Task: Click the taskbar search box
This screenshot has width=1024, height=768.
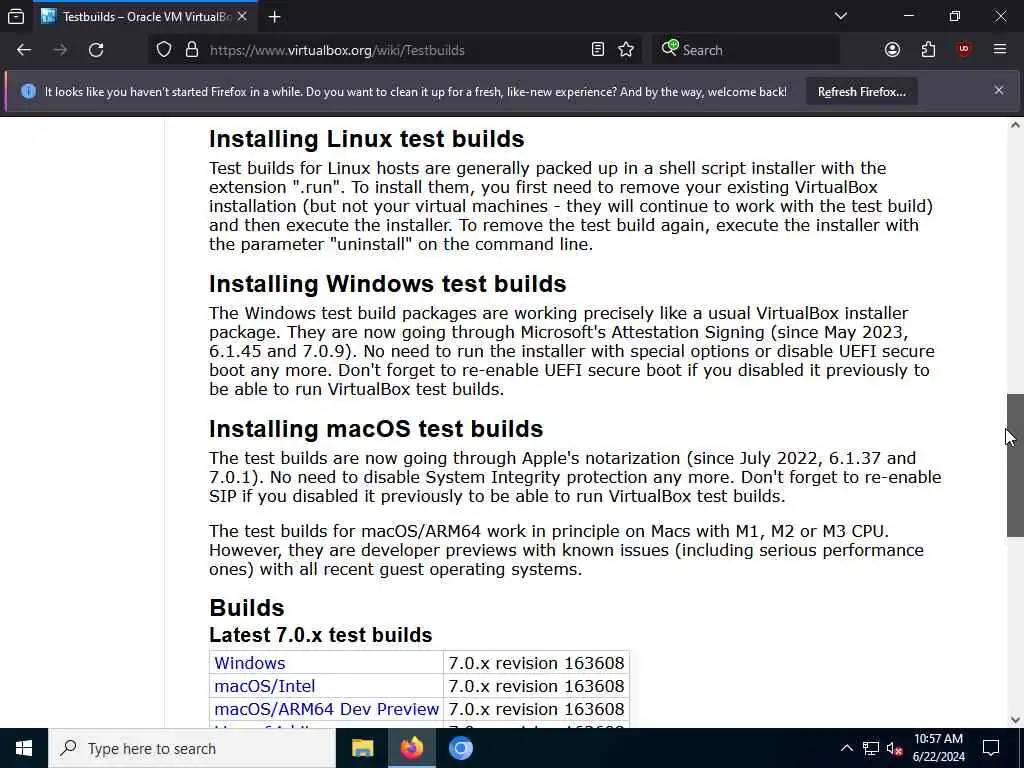Action: tap(192, 748)
